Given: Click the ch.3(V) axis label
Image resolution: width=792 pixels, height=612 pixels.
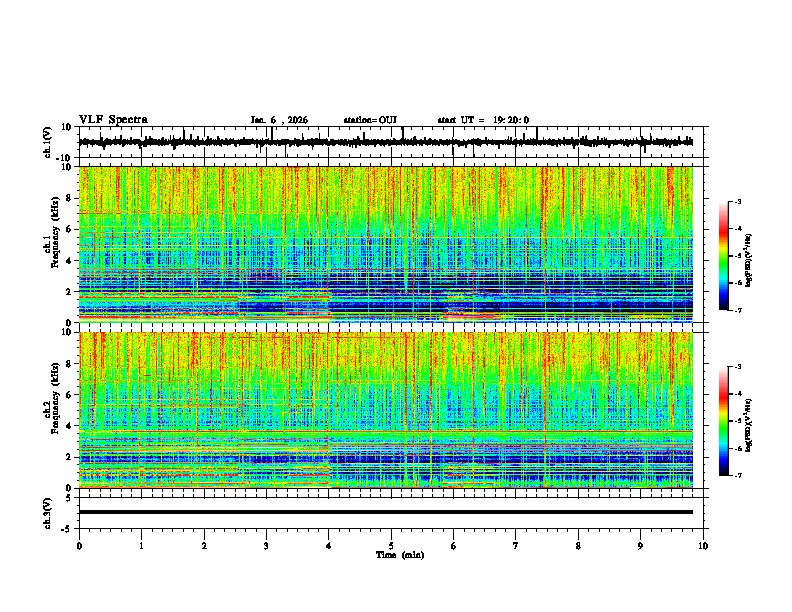Looking at the screenshot, I should pos(48,514).
